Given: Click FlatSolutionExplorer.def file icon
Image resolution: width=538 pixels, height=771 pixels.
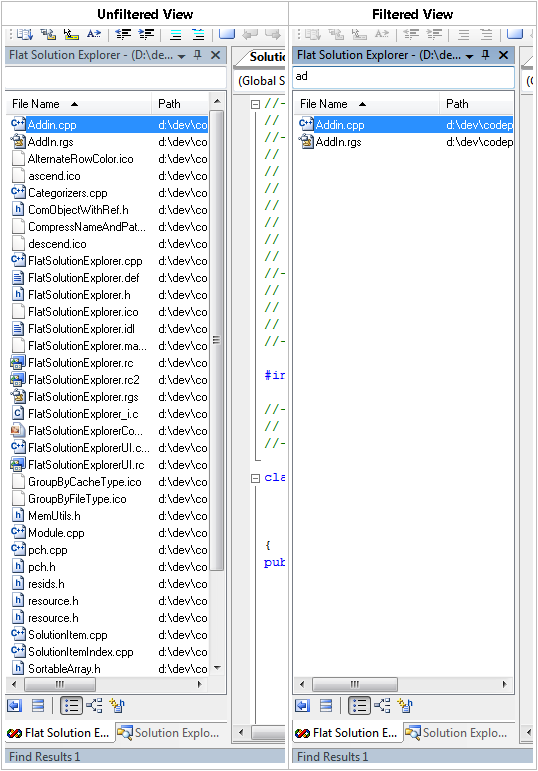Looking at the screenshot, I should click(x=18, y=277).
